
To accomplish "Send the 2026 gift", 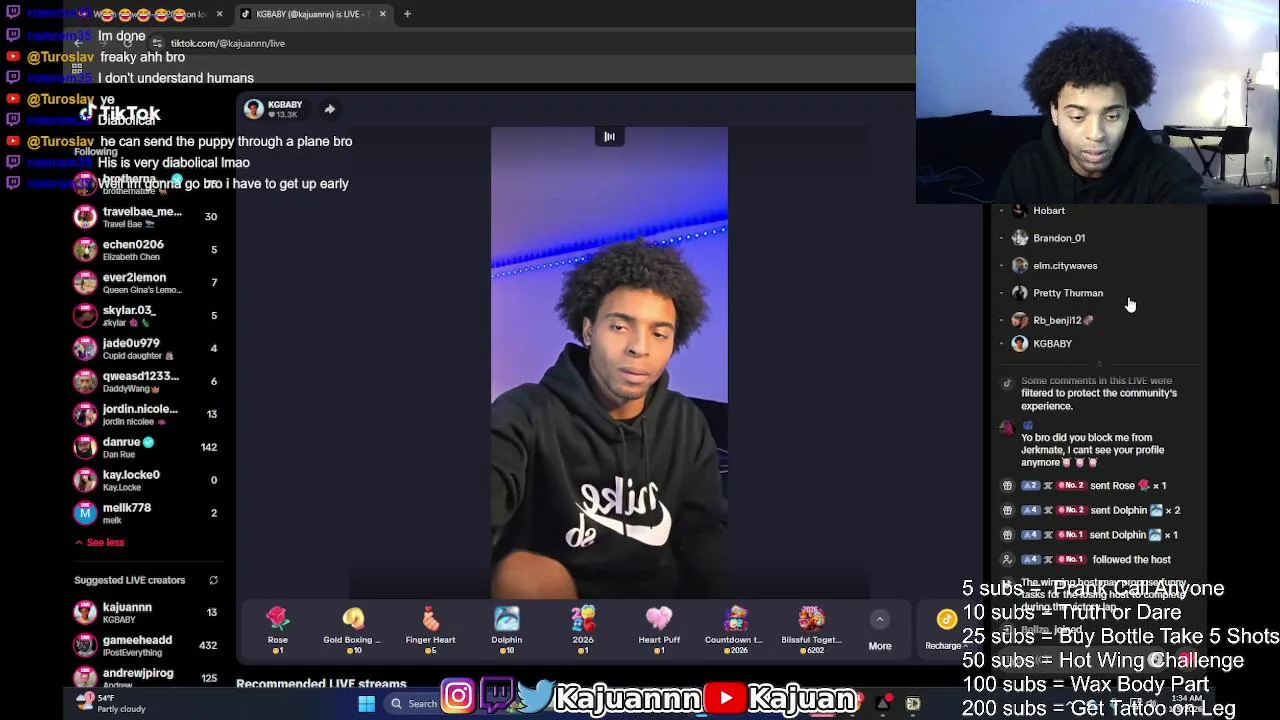I will click(583, 630).
